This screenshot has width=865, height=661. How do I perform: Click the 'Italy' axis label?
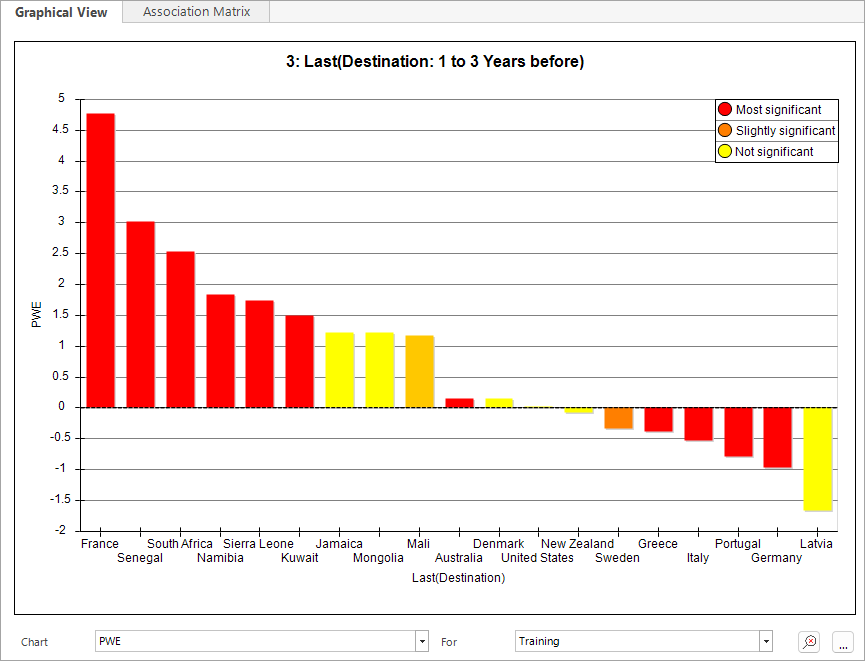[698, 558]
